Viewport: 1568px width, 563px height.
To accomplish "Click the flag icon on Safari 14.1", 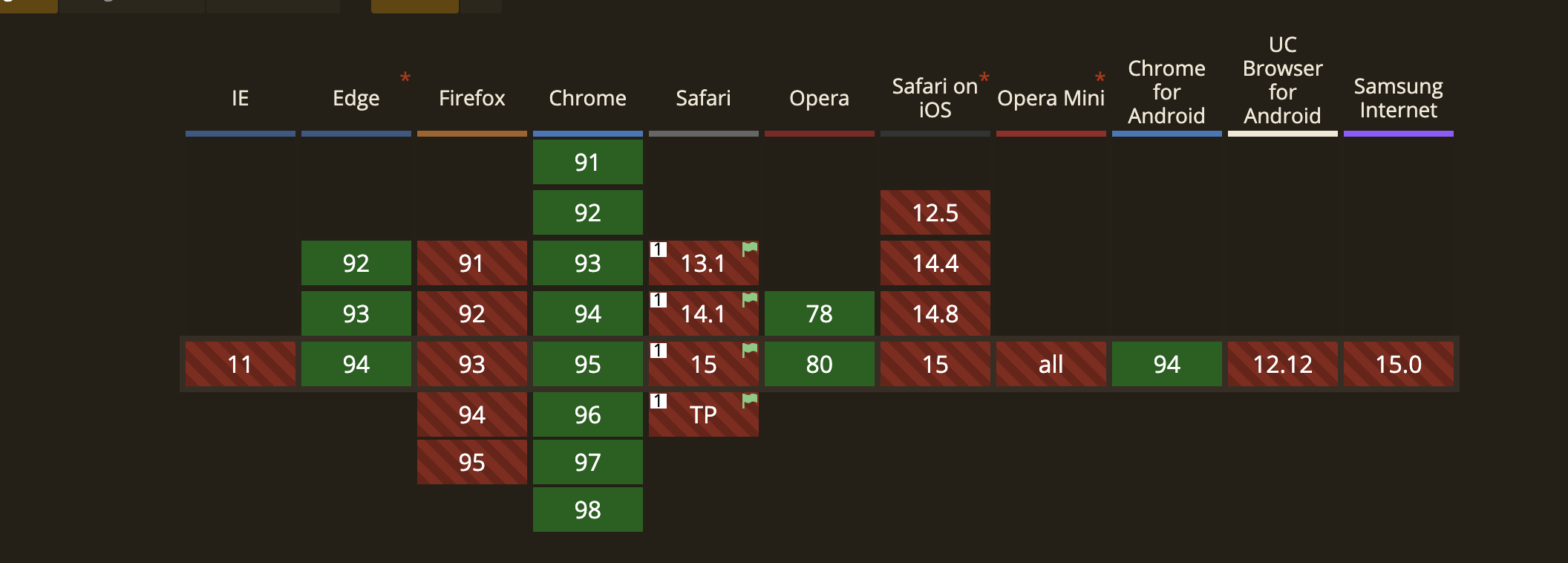I will 750,299.
